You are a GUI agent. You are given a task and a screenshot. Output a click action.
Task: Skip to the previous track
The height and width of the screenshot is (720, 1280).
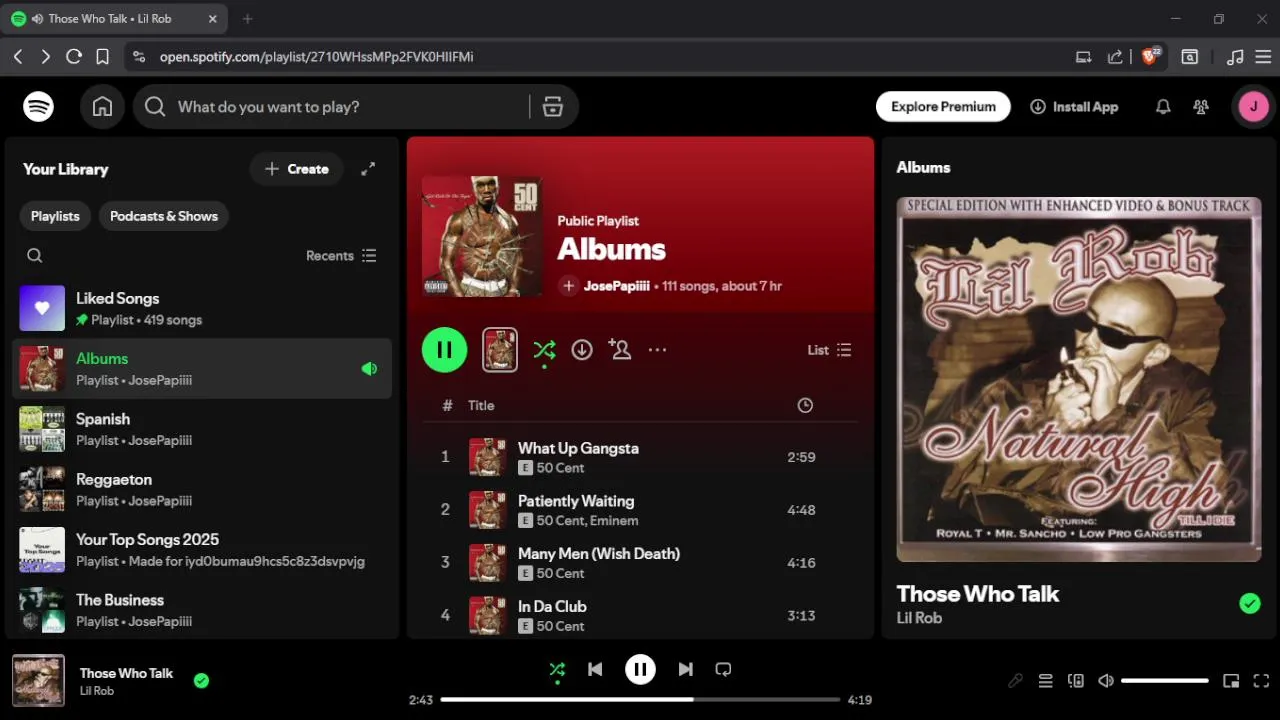(x=595, y=670)
